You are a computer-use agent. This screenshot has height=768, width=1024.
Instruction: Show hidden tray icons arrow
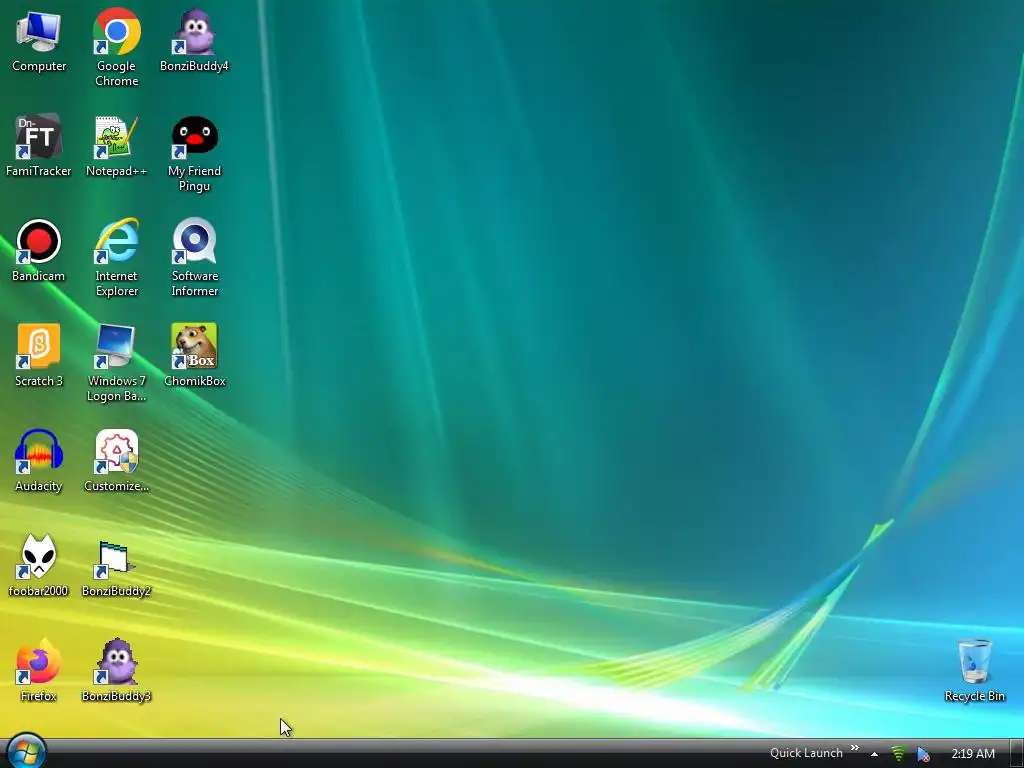point(874,754)
